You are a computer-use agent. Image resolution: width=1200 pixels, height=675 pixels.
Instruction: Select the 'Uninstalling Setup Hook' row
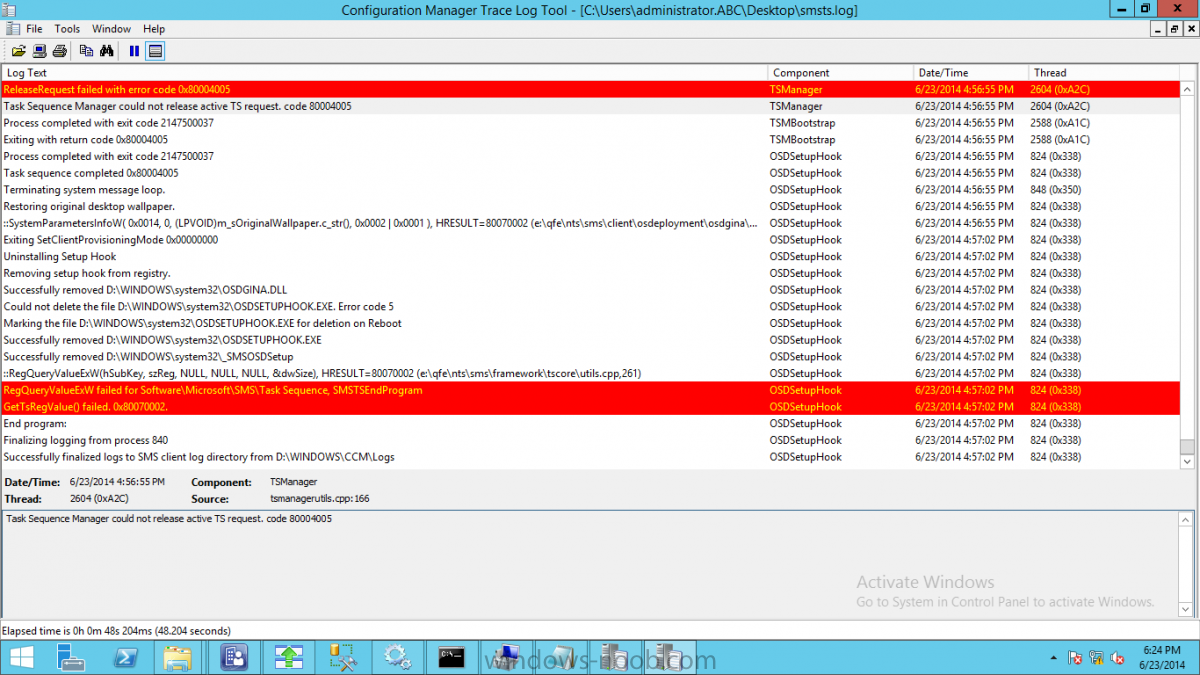pos(590,256)
